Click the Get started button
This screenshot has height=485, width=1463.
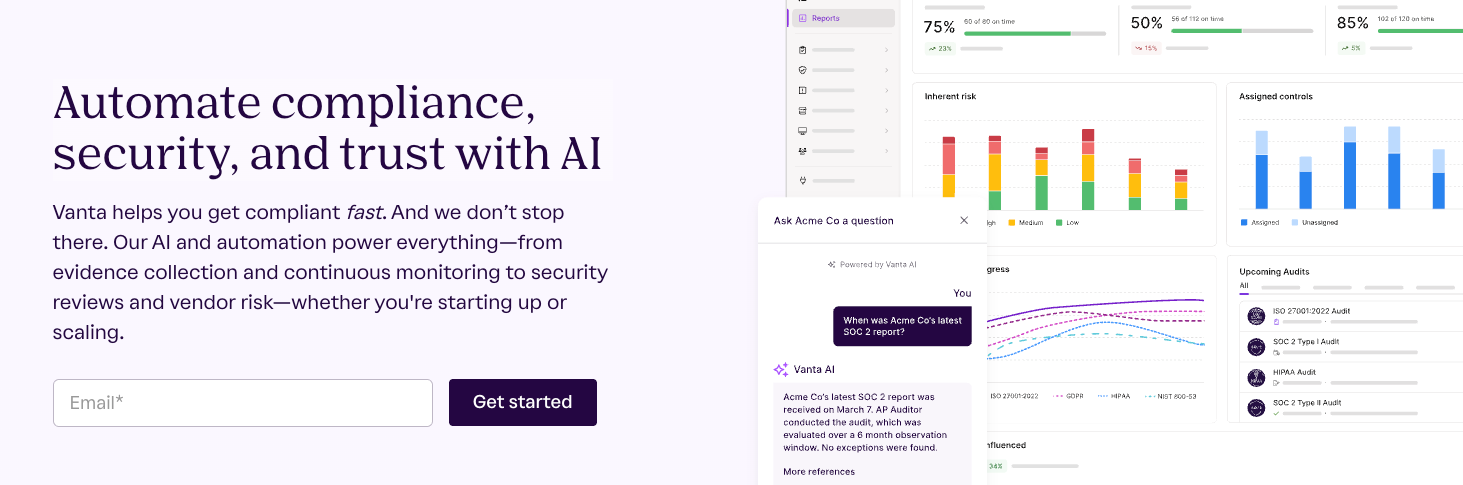[522, 402]
